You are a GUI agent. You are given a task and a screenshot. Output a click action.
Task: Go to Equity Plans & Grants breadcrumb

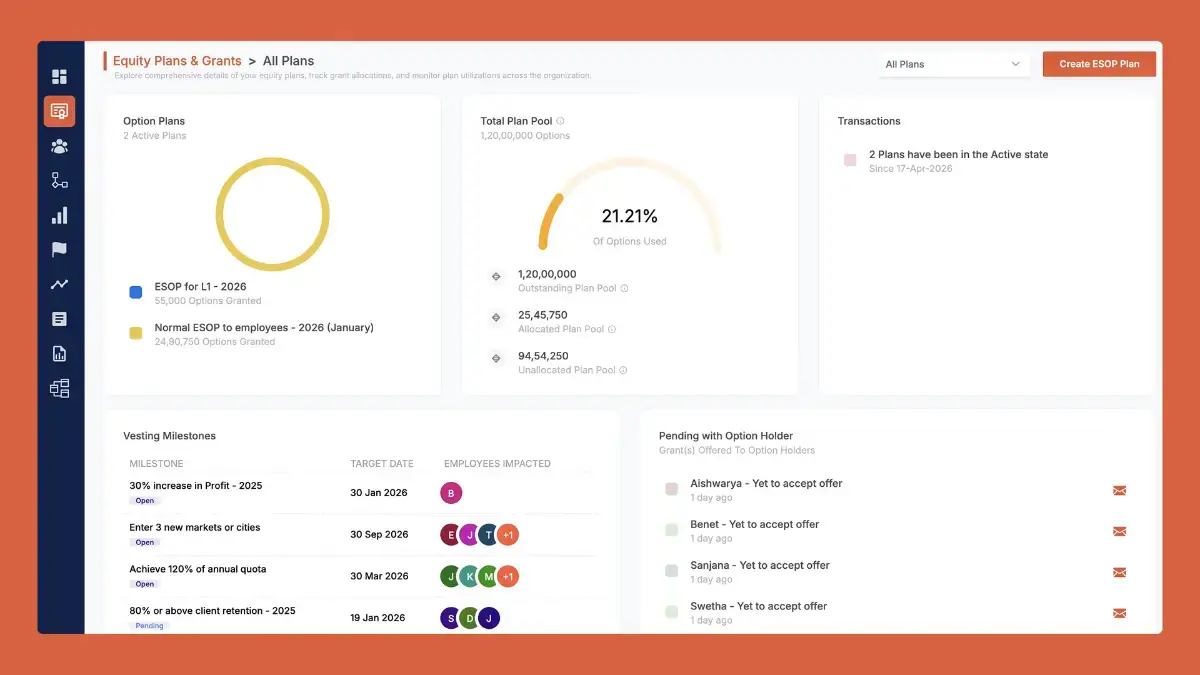click(177, 61)
